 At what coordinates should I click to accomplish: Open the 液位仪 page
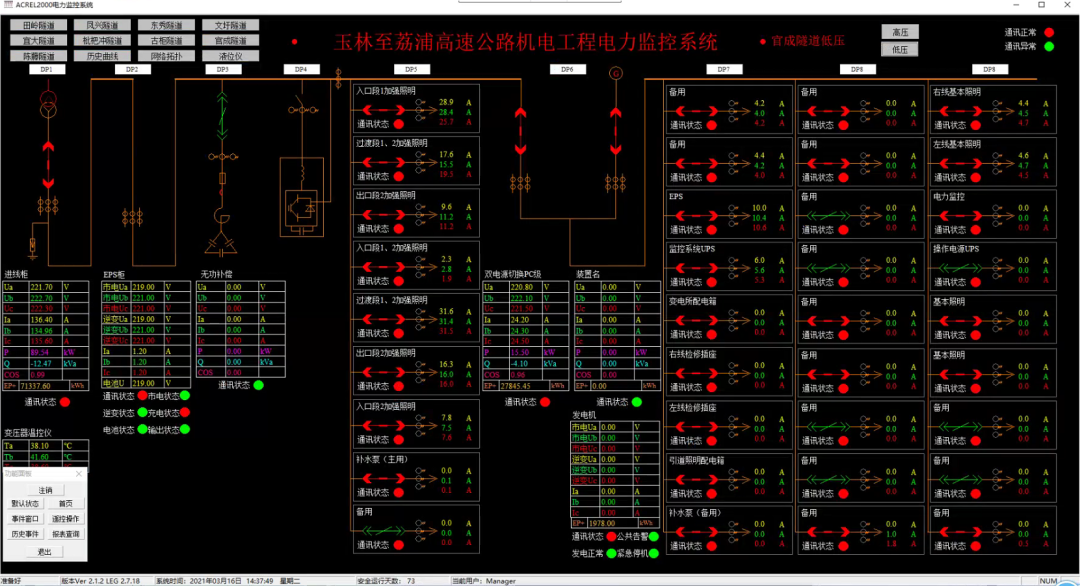pyautogui.click(x=231, y=56)
